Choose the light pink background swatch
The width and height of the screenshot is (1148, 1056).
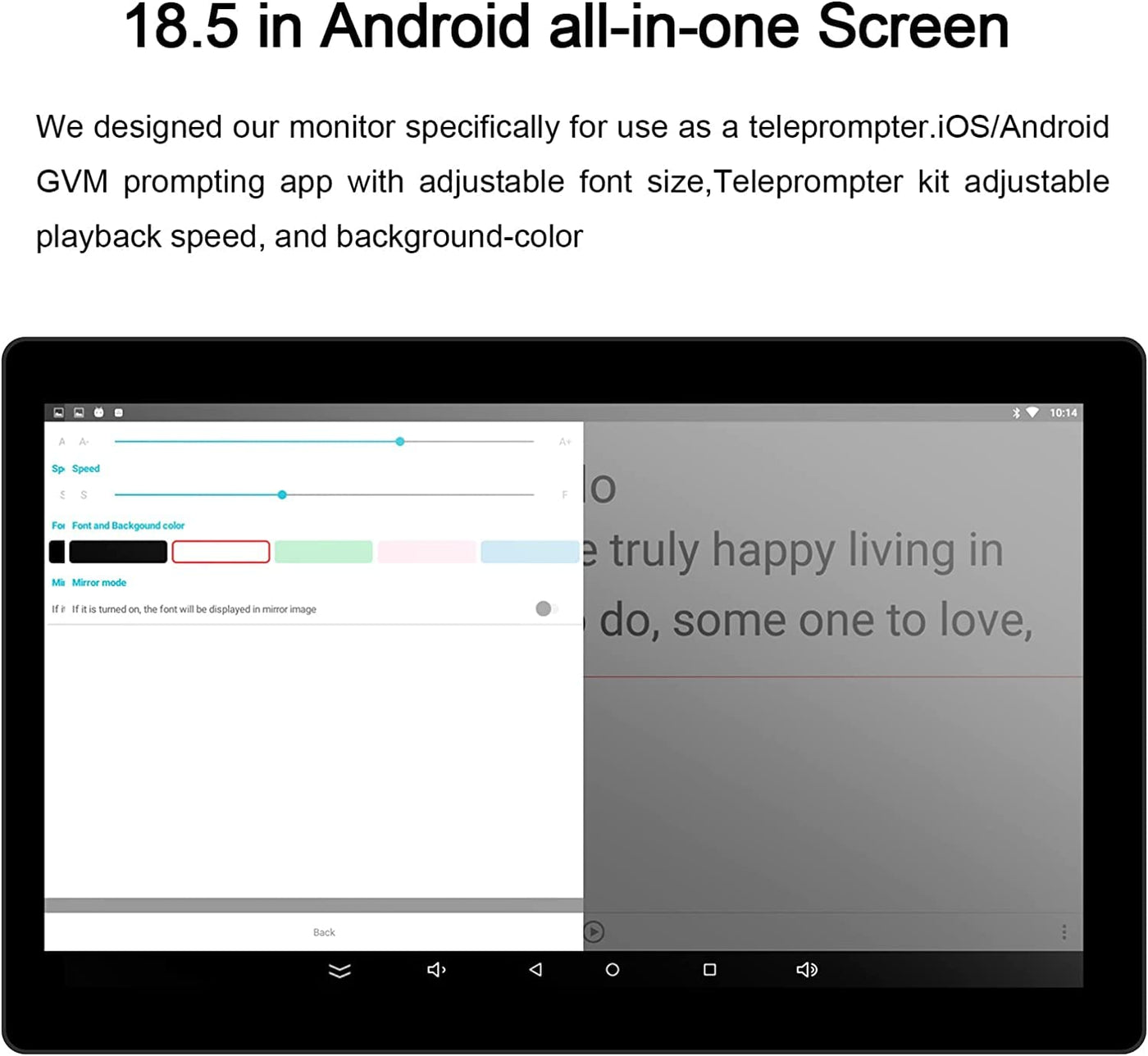click(x=426, y=552)
